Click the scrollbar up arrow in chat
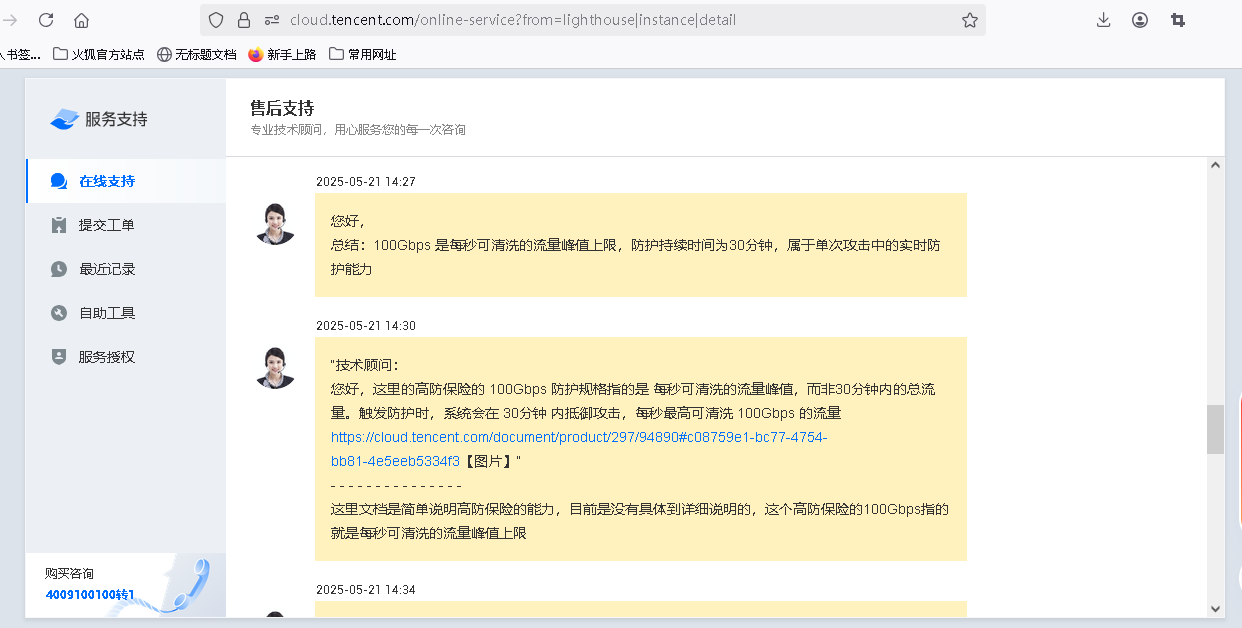This screenshot has width=1242, height=628. click(1215, 166)
